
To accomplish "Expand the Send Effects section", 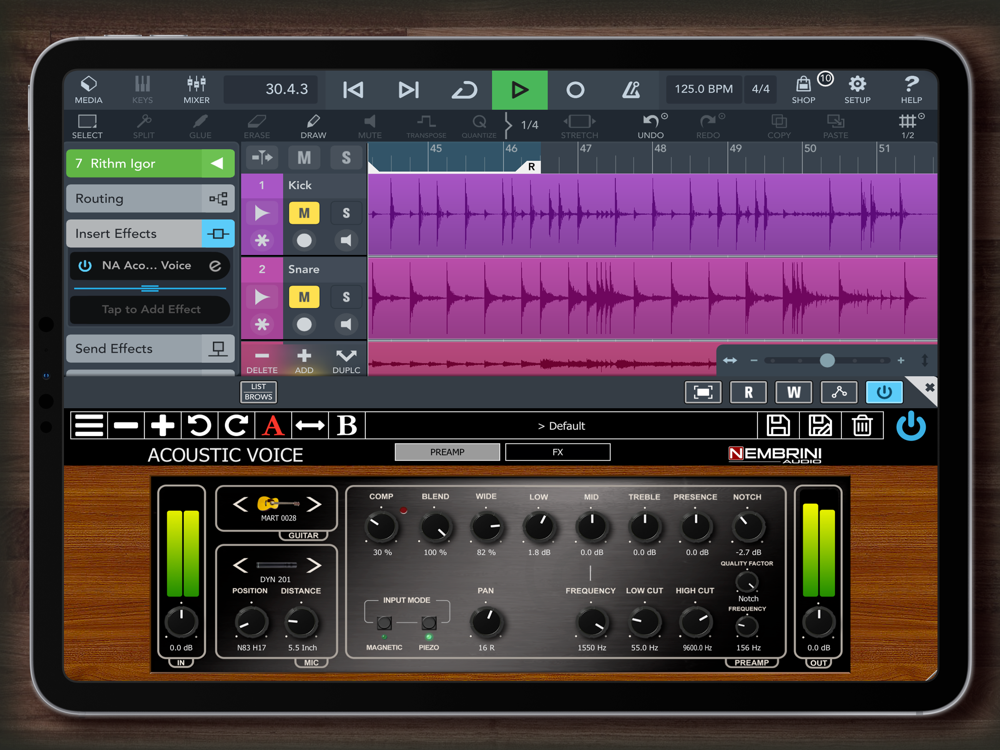I will coord(151,348).
